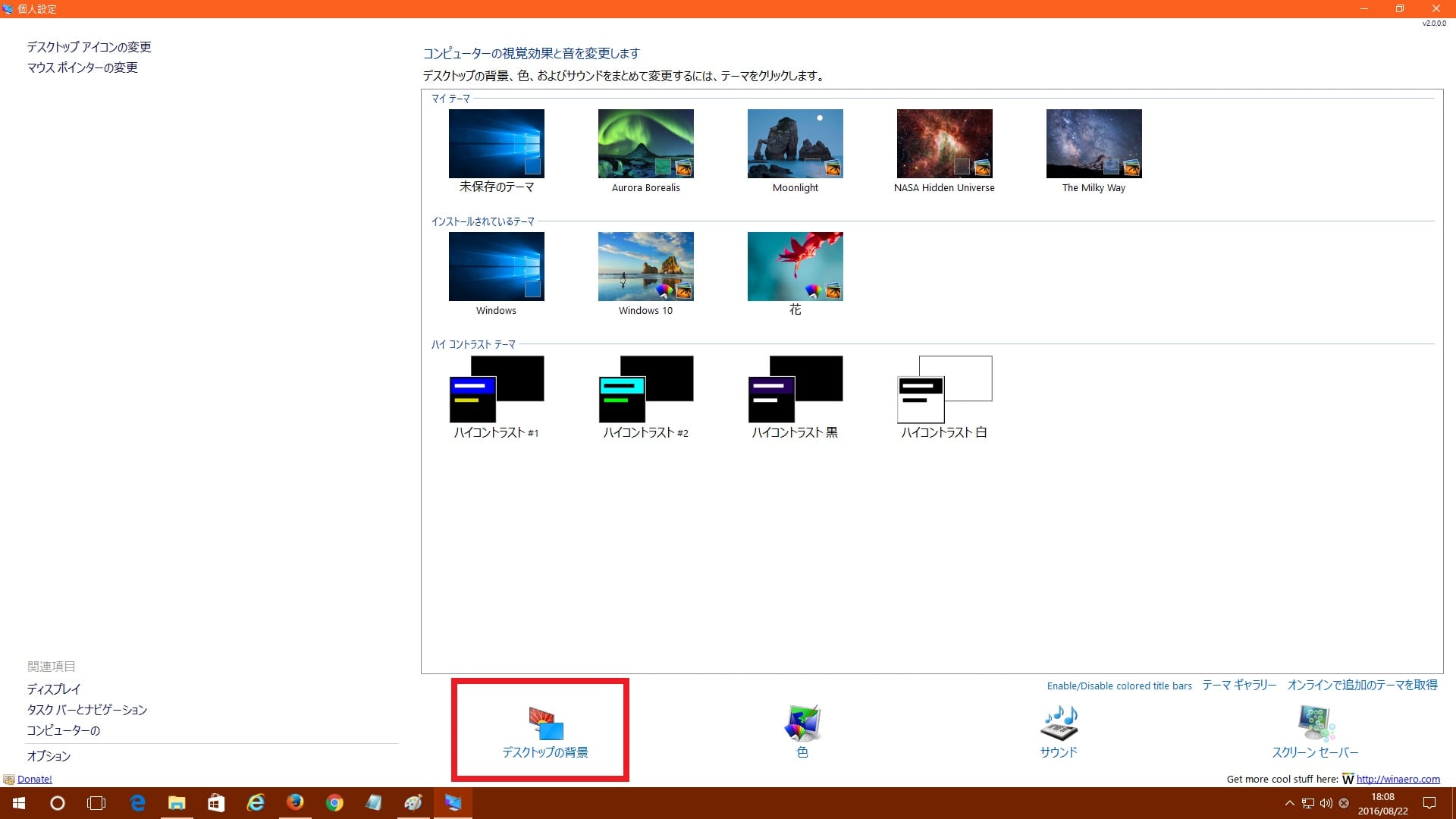Image resolution: width=1456 pixels, height=819 pixels.
Task: Open タスク バーとナビゲーション link
Action: (87, 710)
